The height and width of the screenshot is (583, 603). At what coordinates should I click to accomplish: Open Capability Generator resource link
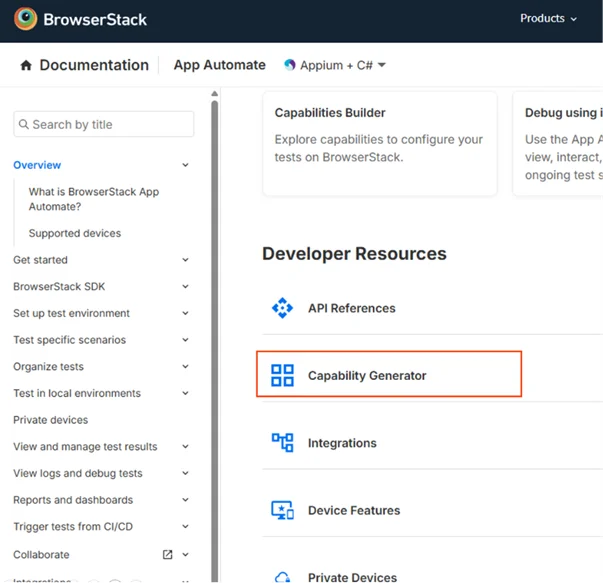367,375
